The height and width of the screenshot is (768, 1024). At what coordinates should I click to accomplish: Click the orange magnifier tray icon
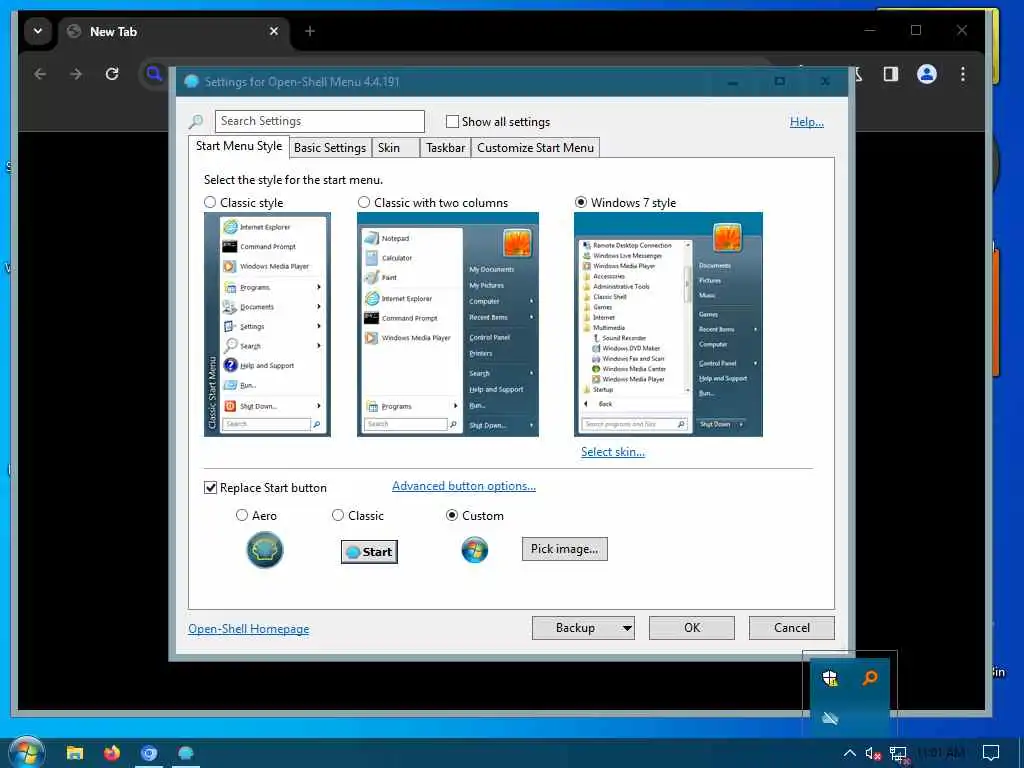870,678
